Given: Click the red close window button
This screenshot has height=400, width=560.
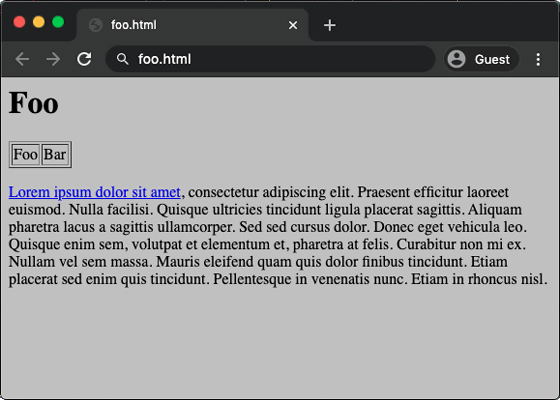Looking at the screenshot, I should point(19,22).
